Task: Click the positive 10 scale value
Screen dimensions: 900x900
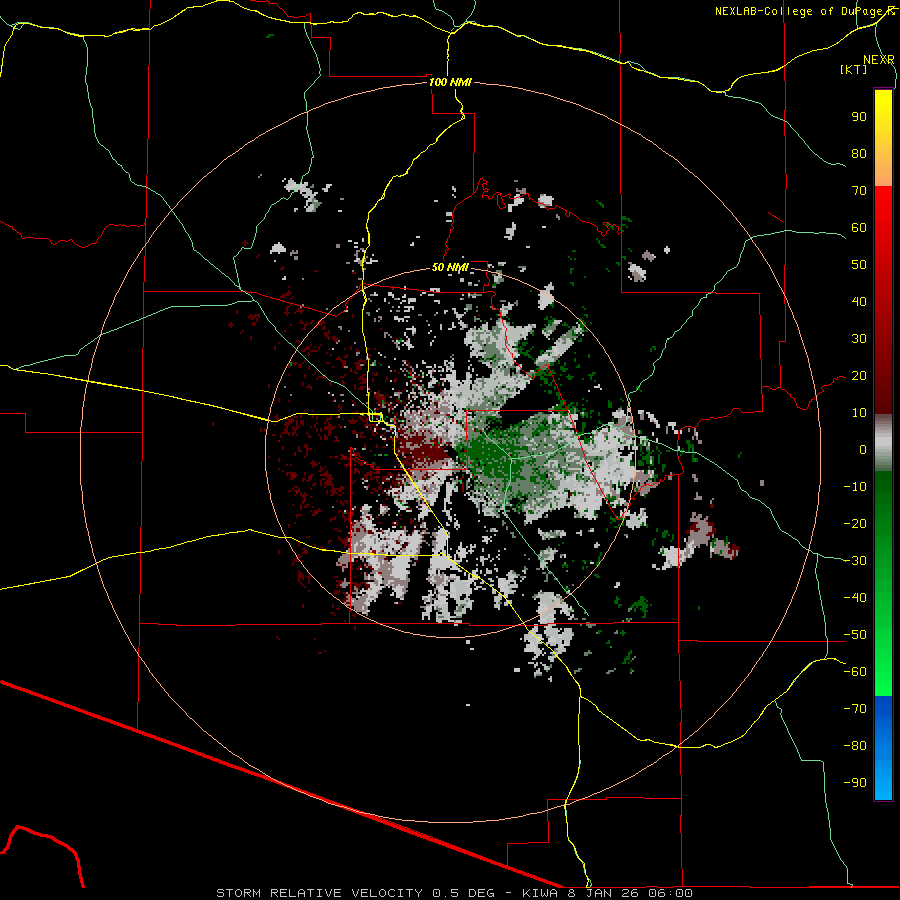Action: [859, 413]
